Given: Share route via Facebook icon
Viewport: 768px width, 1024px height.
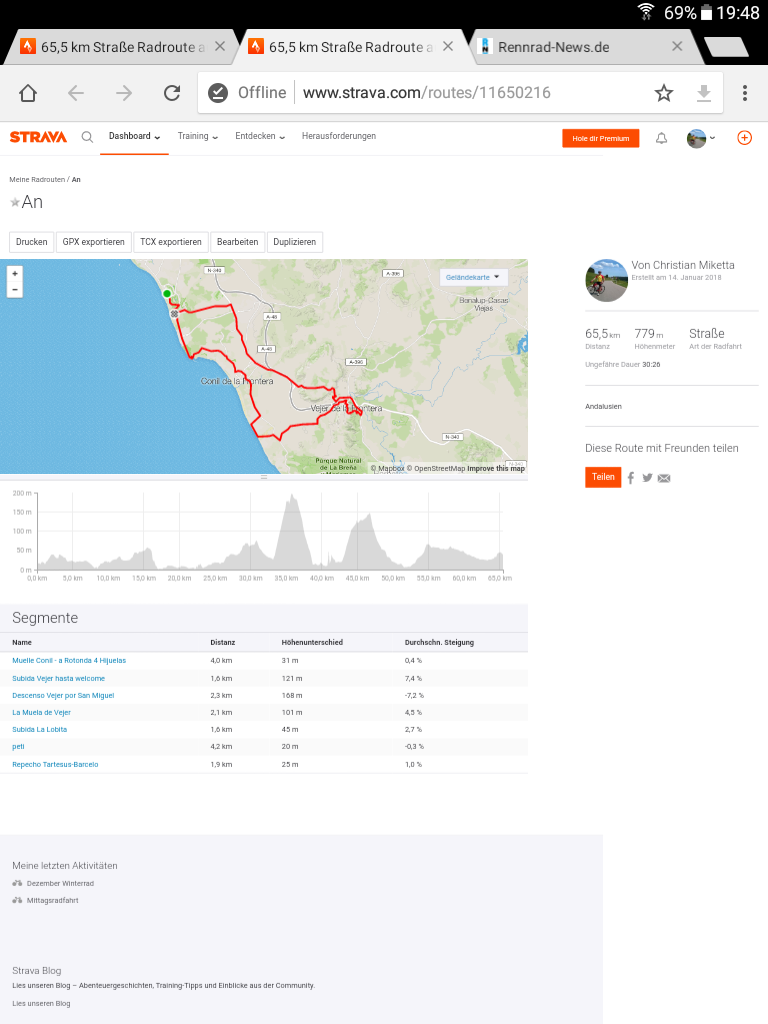Looking at the screenshot, I should tap(631, 478).
